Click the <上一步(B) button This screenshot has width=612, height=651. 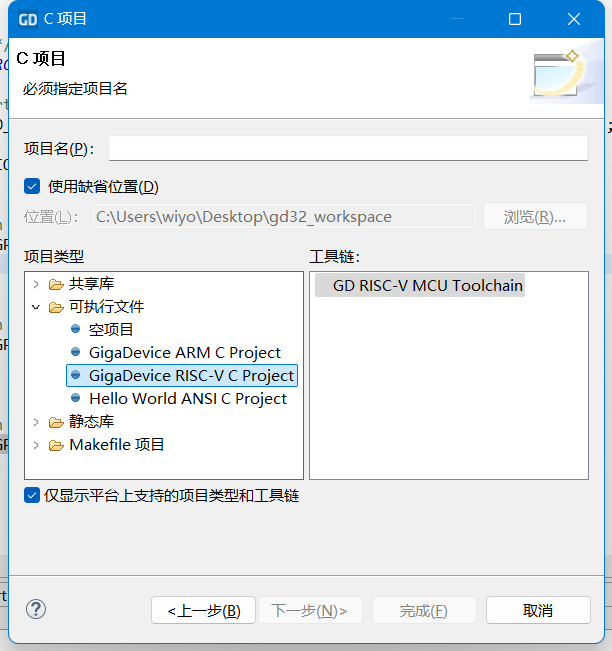point(203,610)
